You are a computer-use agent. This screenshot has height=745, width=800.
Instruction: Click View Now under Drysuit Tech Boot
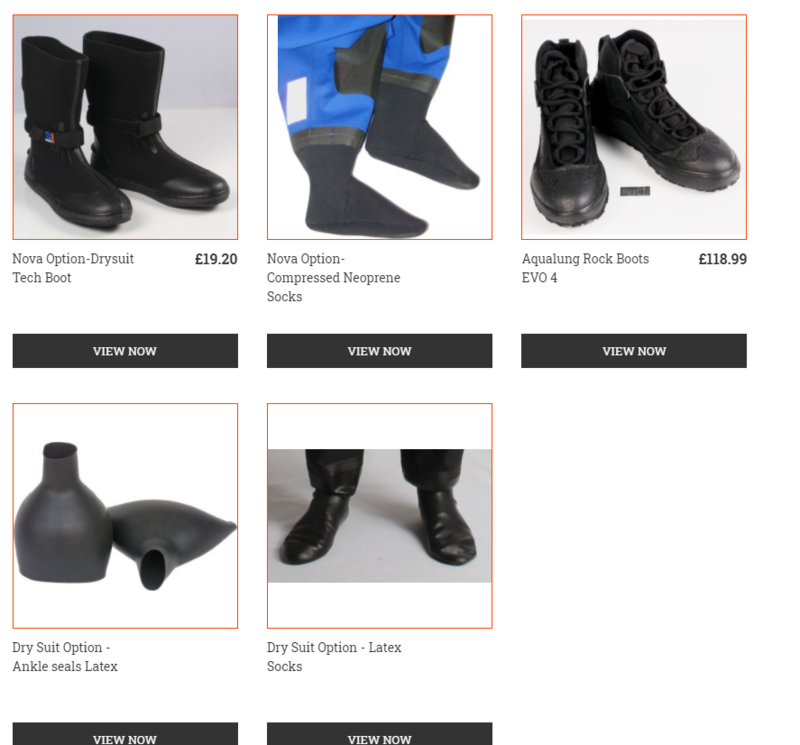coord(125,351)
